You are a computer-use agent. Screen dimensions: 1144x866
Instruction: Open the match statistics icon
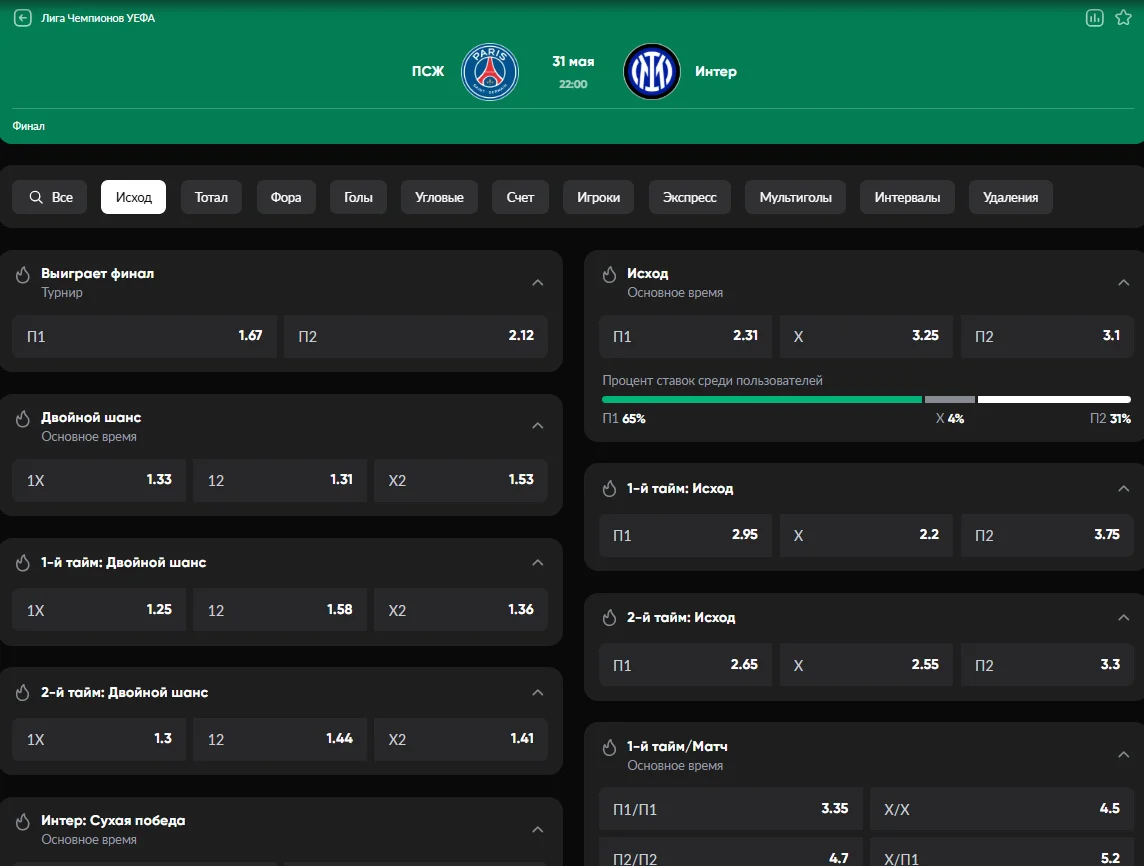pos(1094,18)
